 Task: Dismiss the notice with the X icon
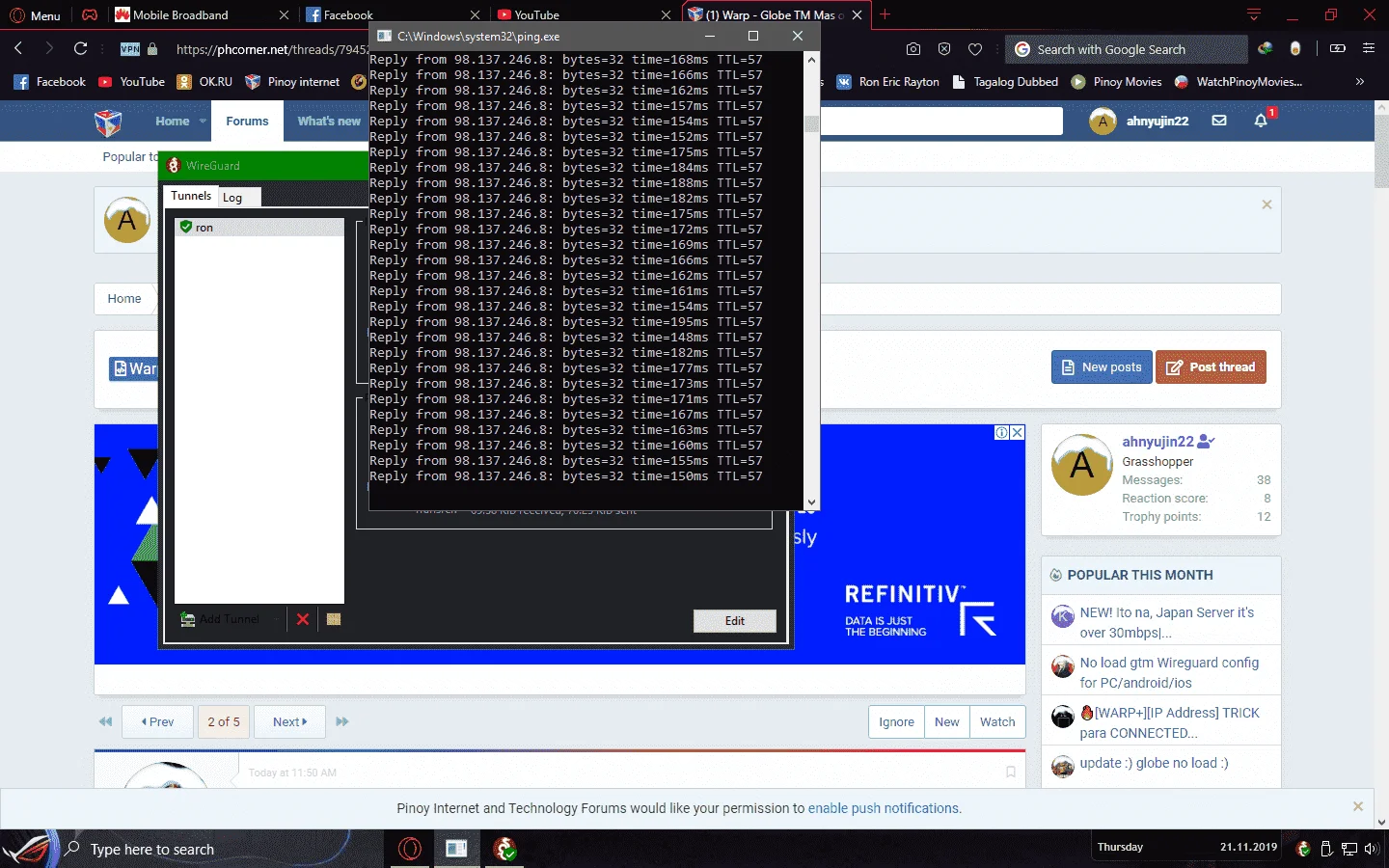(x=1266, y=204)
